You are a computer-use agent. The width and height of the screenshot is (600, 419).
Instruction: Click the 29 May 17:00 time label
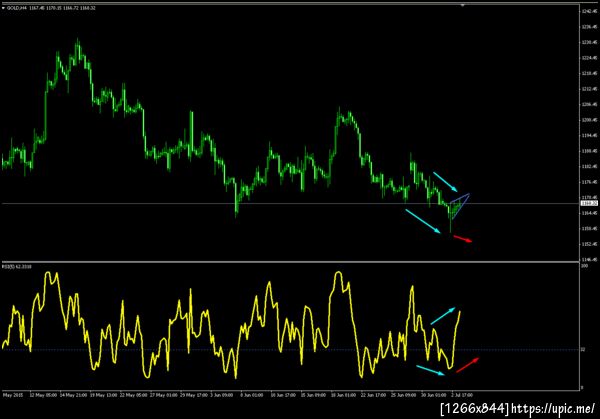coord(194,395)
